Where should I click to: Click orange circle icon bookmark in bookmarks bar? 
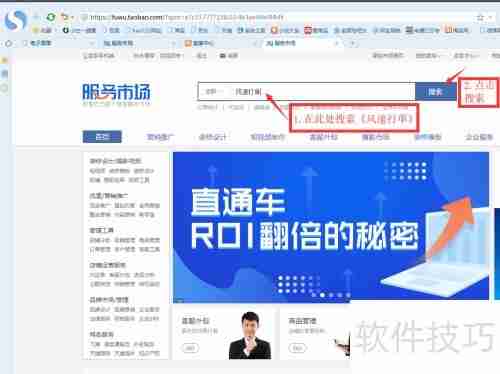coord(285,30)
